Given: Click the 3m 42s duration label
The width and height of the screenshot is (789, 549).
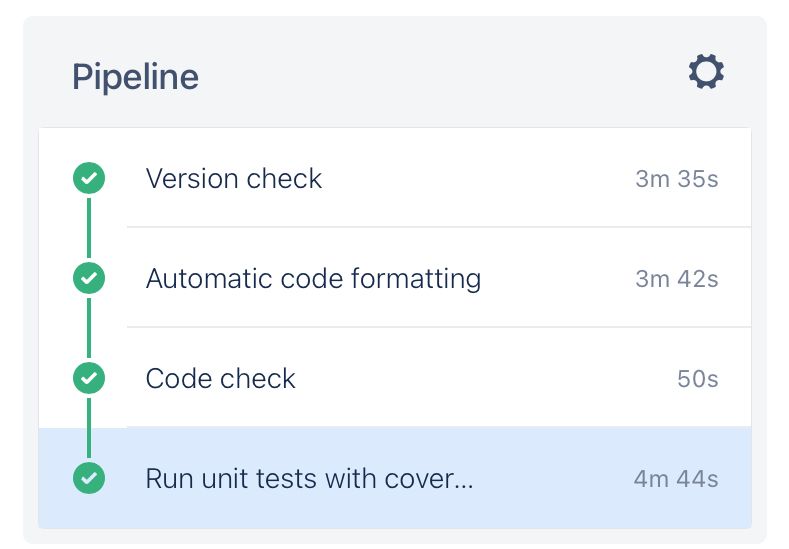Looking at the screenshot, I should [x=676, y=279].
